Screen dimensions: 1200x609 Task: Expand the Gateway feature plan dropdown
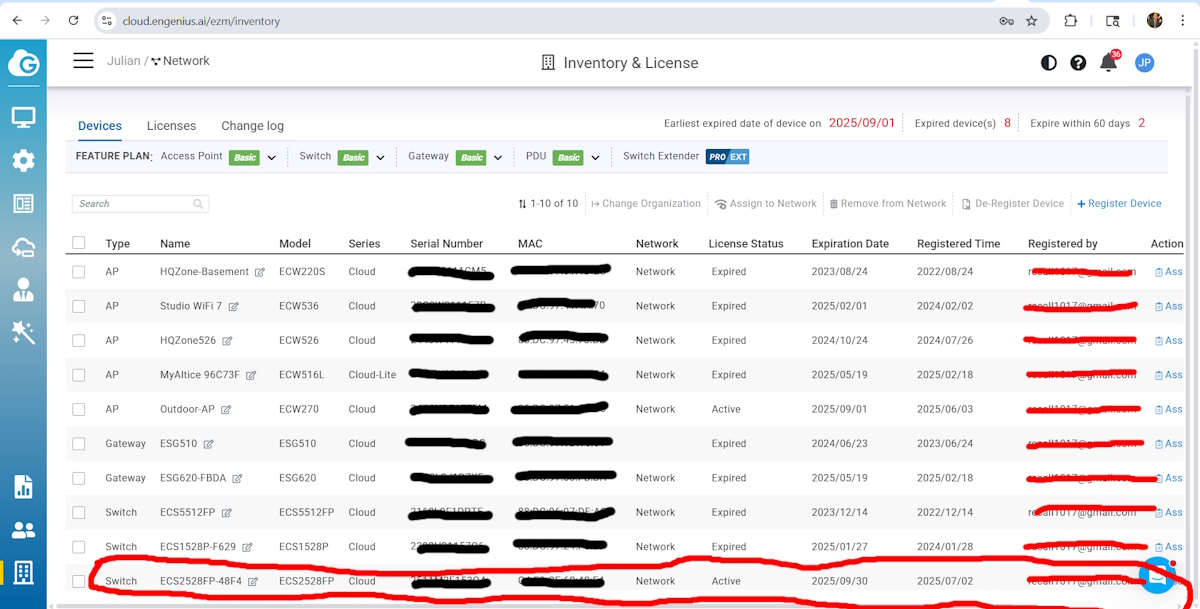[x=498, y=158]
